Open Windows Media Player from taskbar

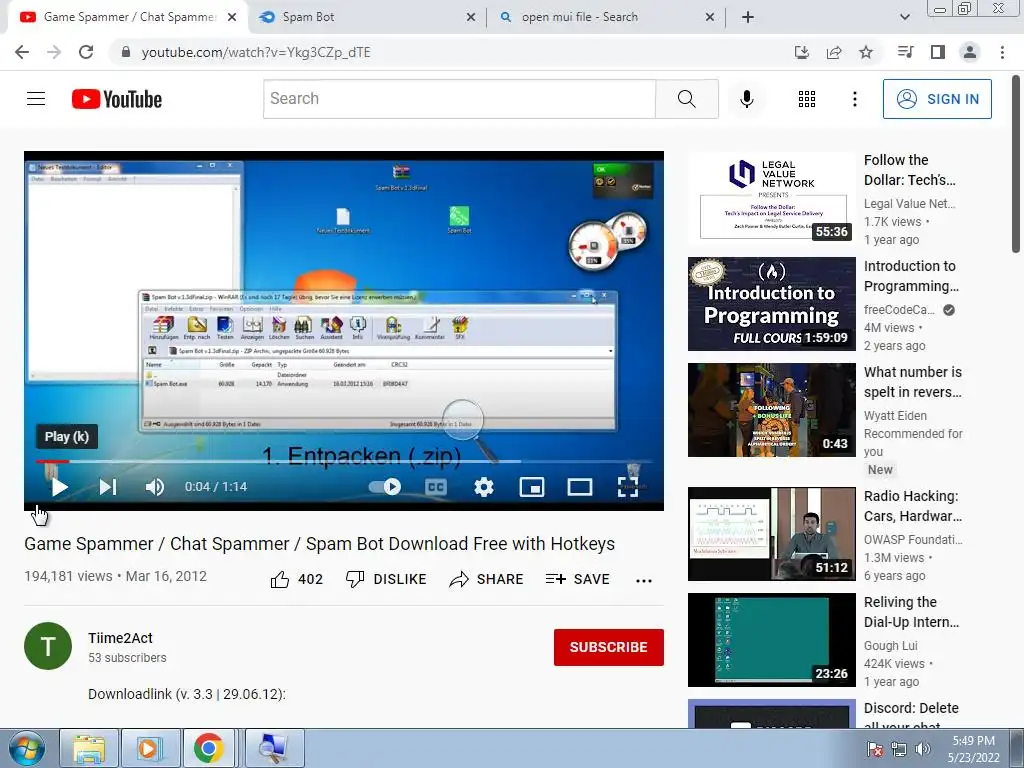coord(149,748)
